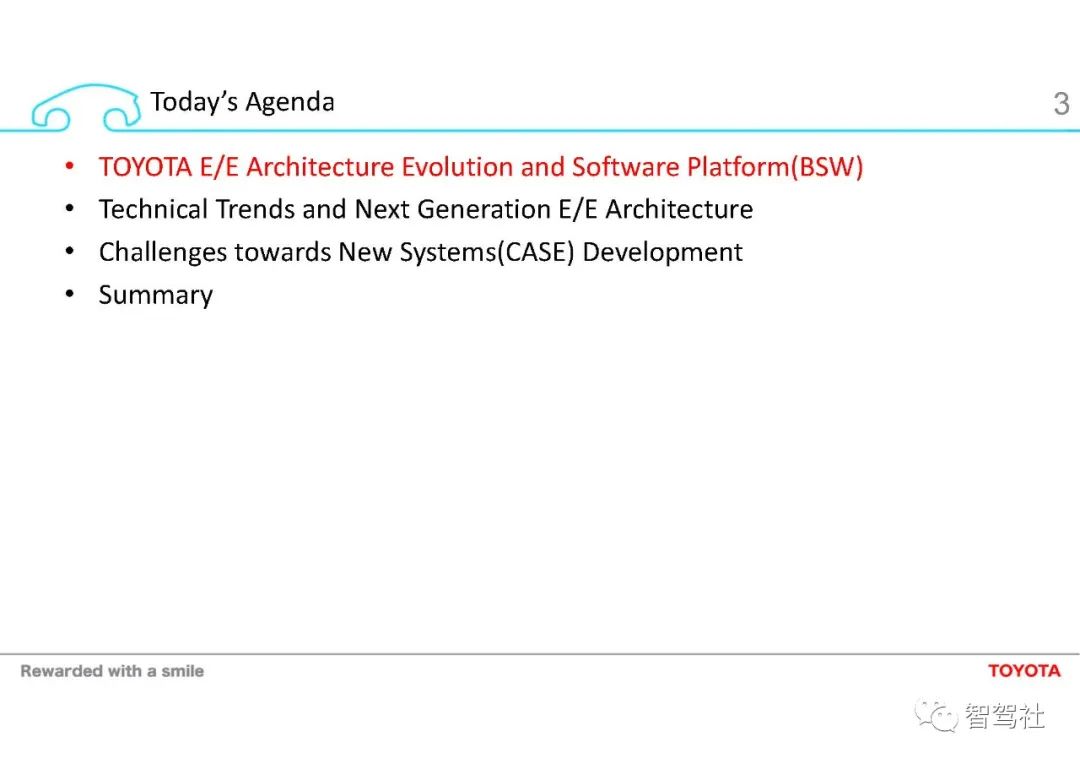Click 'Technical Trends and Next Generation E/E Architecture'

(x=426, y=209)
